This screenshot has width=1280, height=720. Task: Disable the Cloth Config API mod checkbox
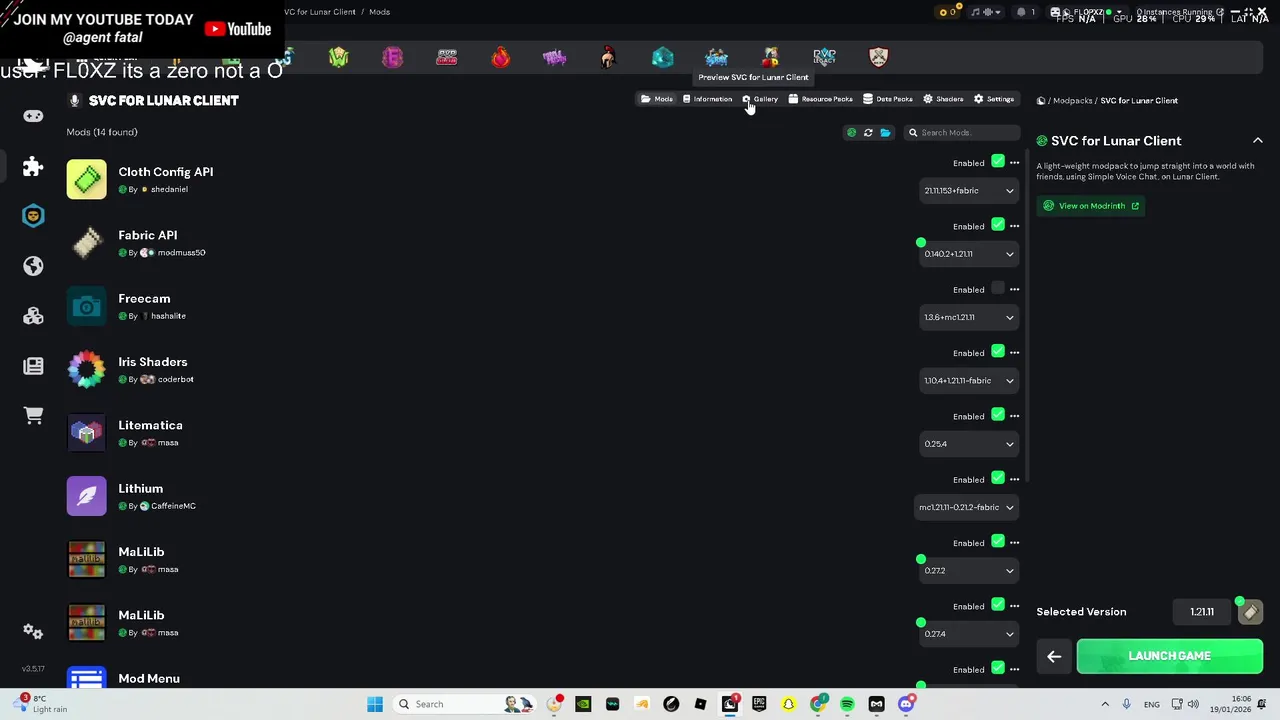(998, 162)
